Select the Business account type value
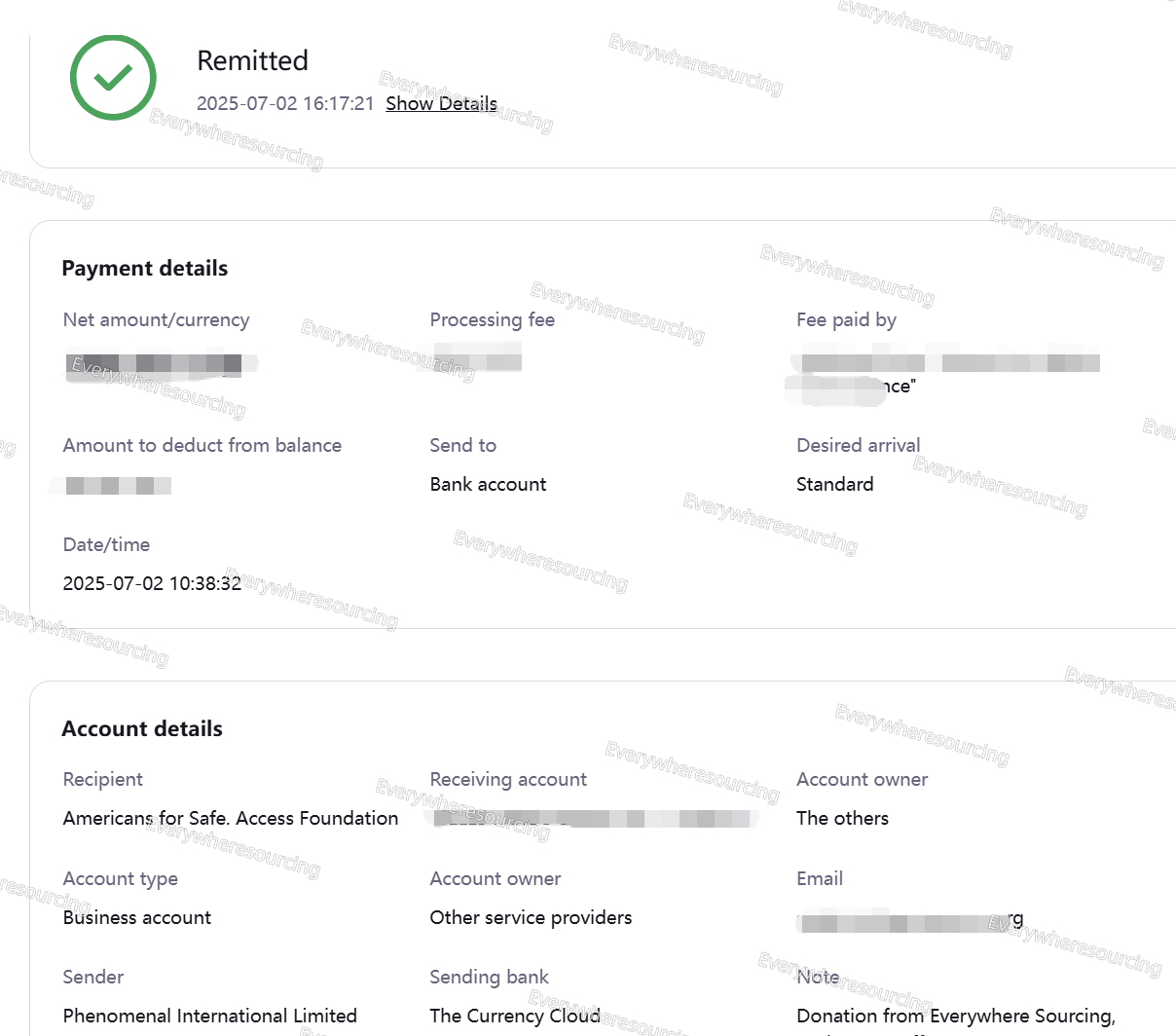1176x1036 pixels. [136, 918]
